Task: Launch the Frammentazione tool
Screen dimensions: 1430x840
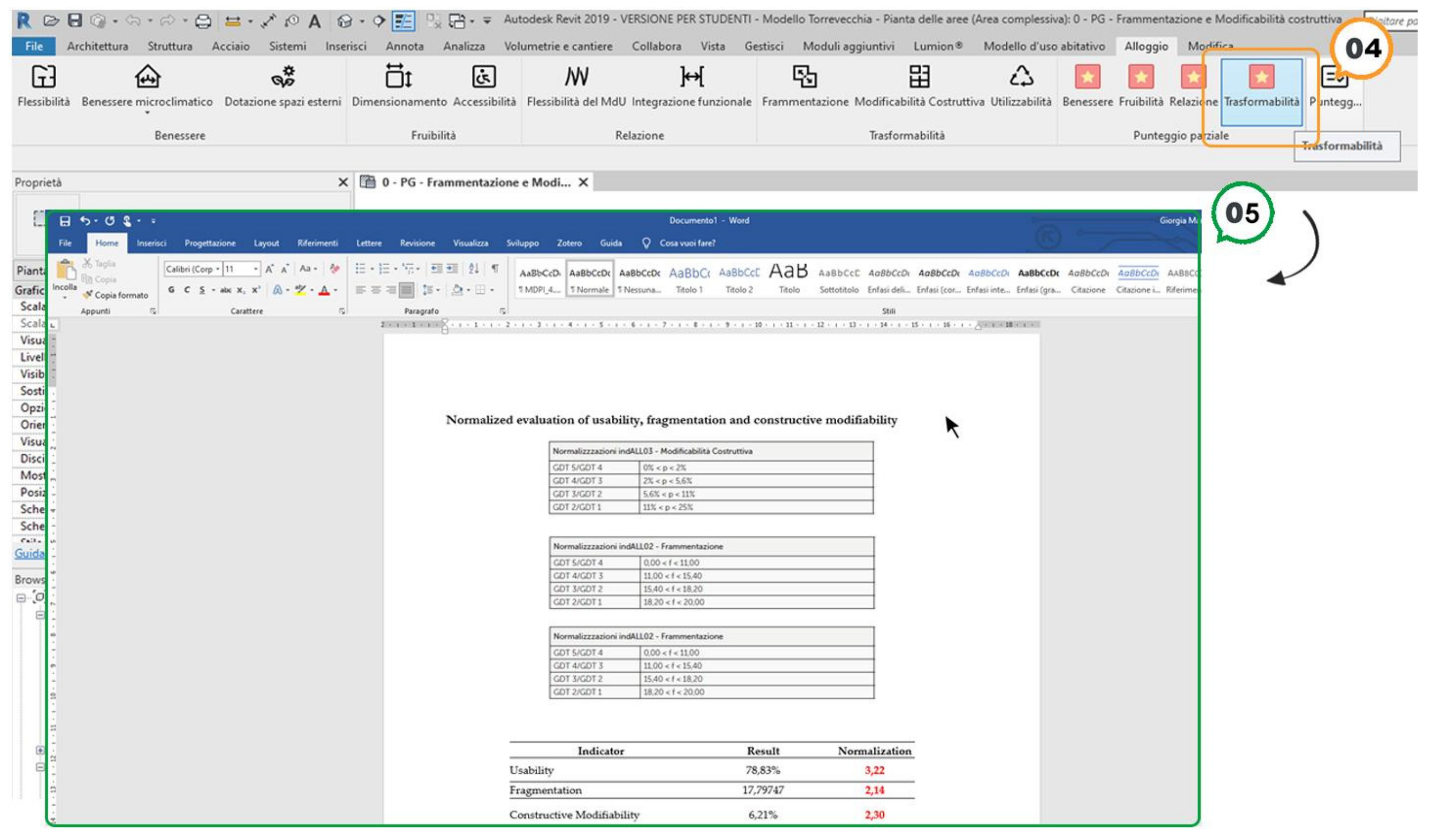Action: 804,77
